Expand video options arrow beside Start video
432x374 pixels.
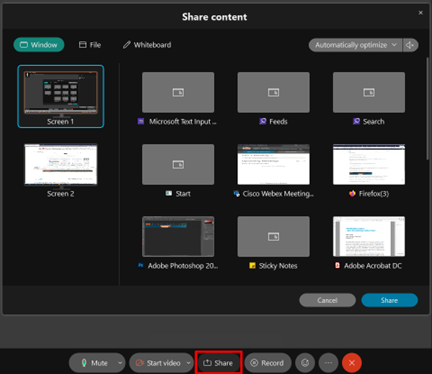188,363
